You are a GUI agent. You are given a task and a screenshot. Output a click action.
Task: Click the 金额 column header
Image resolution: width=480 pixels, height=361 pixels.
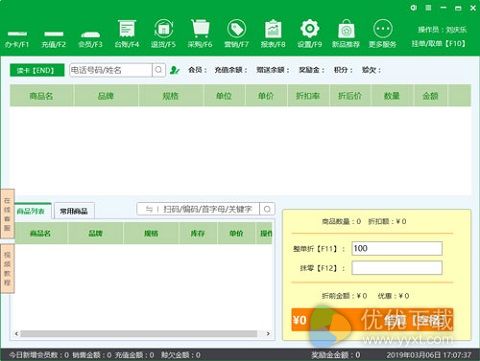tap(431, 96)
